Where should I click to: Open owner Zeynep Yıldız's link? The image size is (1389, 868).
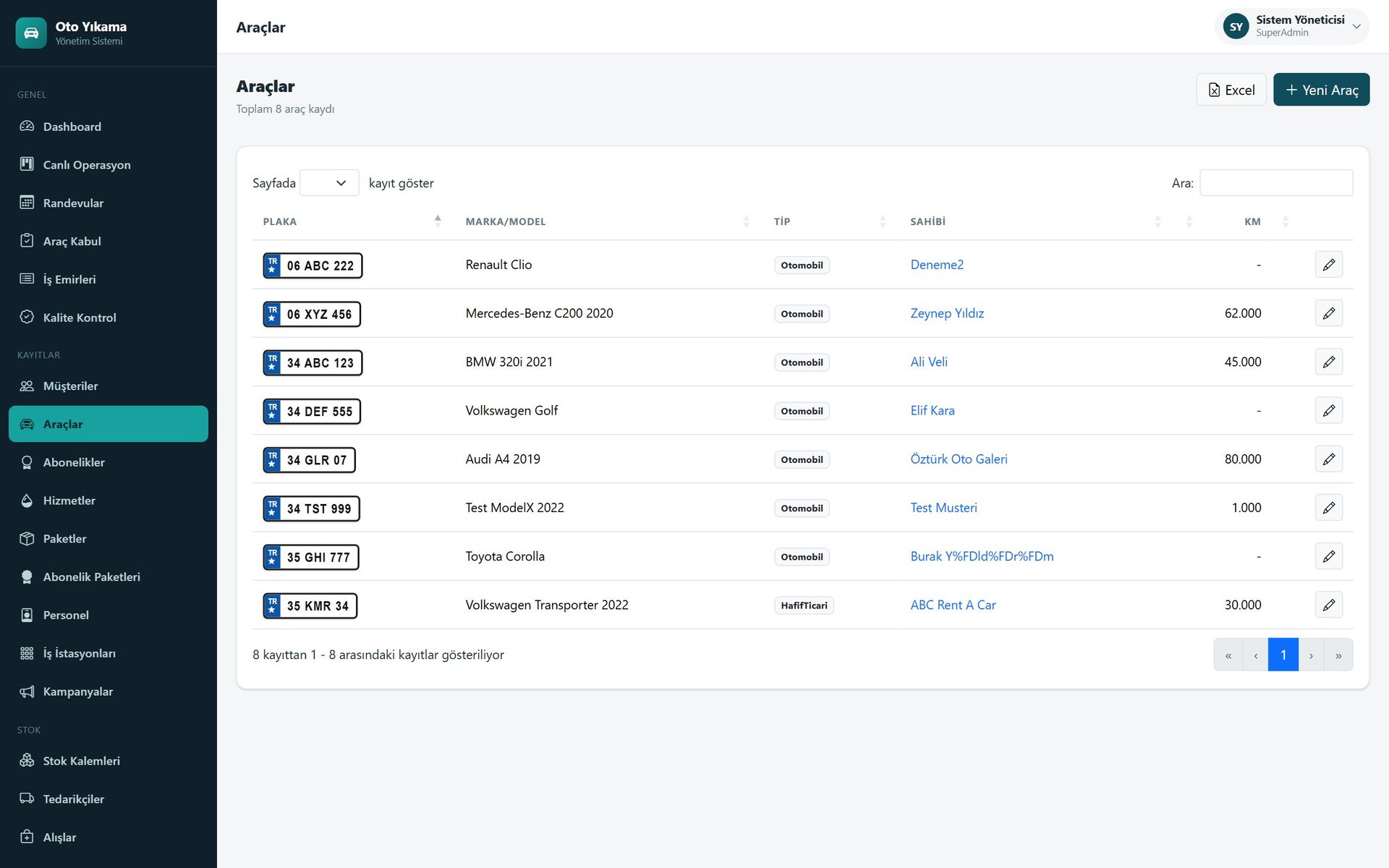(947, 313)
